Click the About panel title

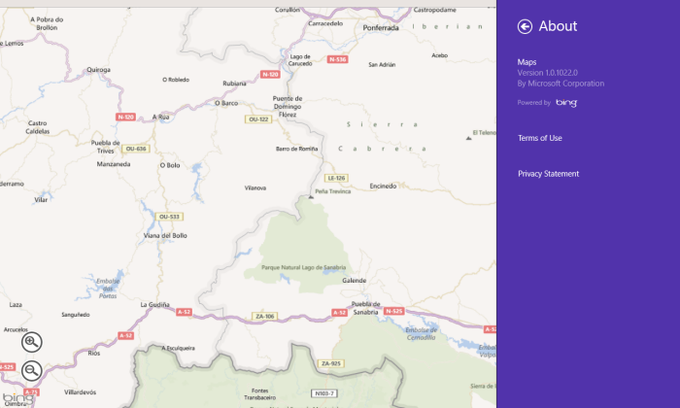click(x=558, y=26)
